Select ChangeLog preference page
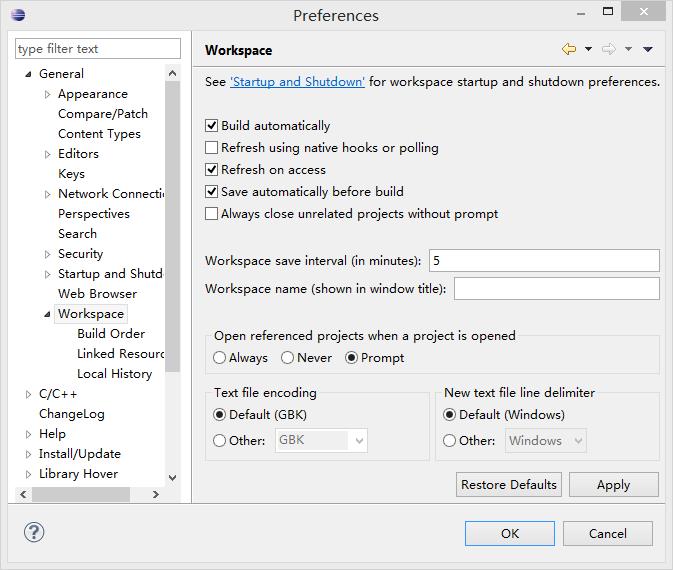Image resolution: width=673 pixels, height=570 pixels. [x=72, y=414]
